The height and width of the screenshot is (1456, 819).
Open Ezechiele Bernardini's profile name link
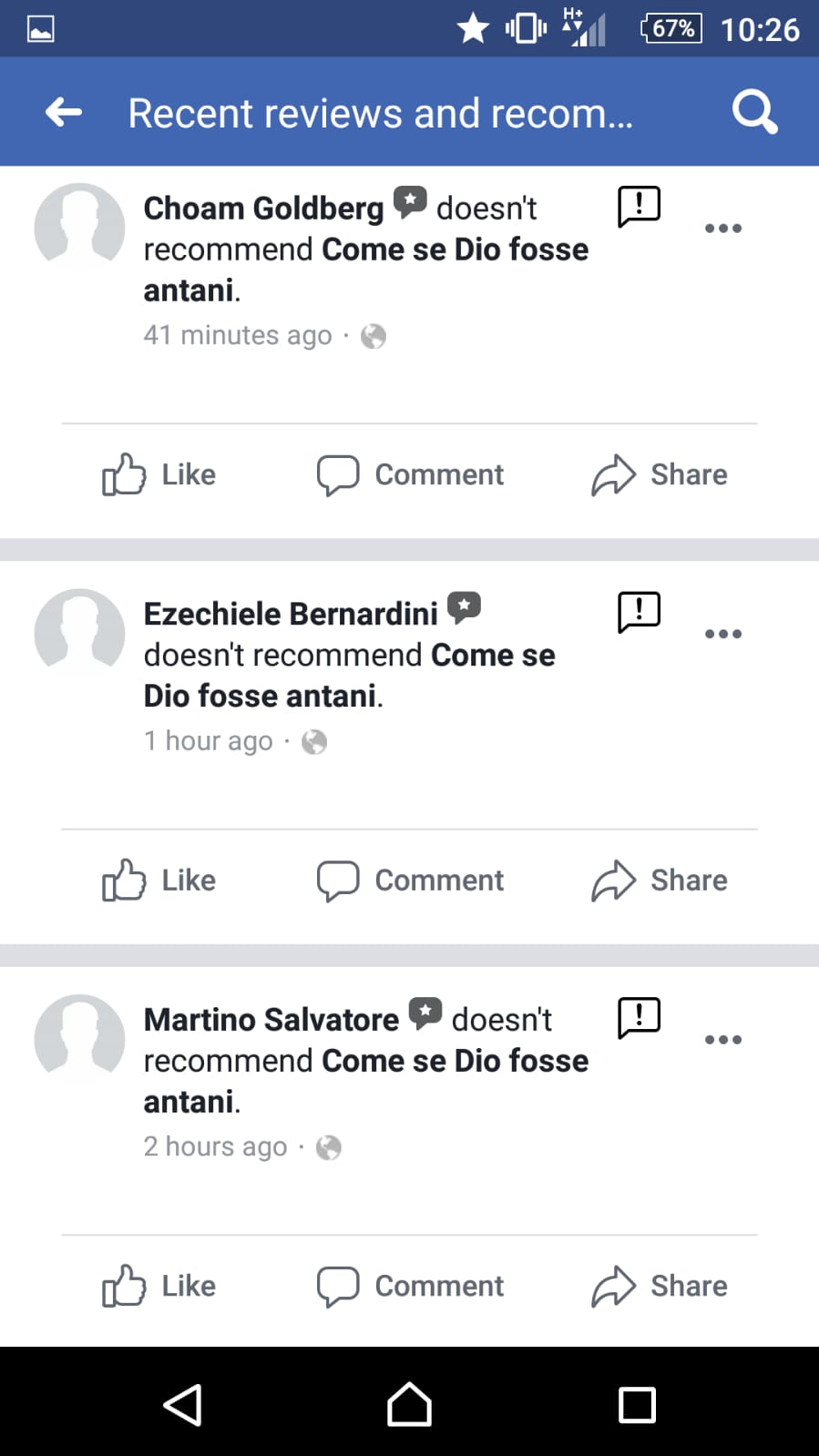291,614
